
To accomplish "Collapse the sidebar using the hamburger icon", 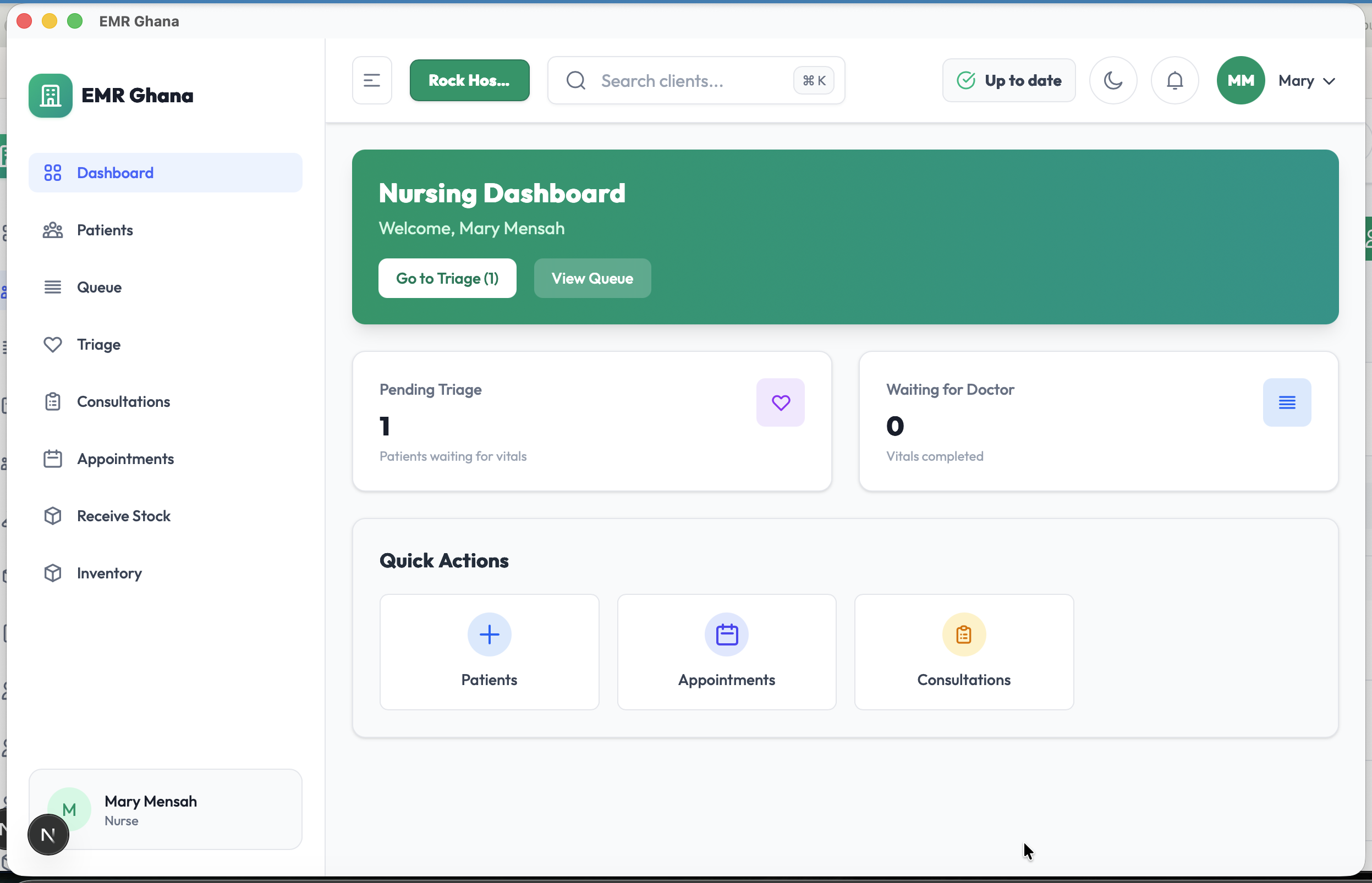I will pyautogui.click(x=372, y=80).
